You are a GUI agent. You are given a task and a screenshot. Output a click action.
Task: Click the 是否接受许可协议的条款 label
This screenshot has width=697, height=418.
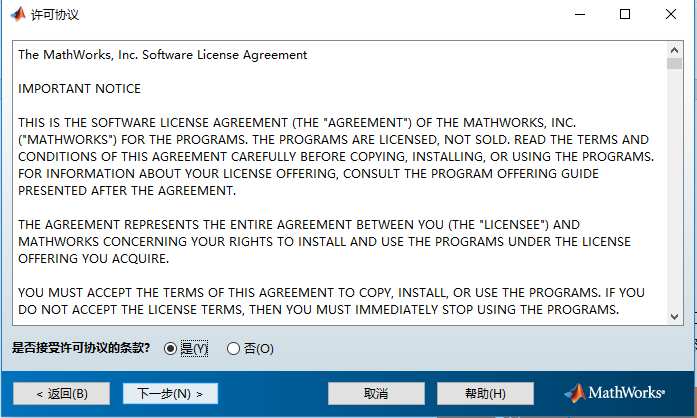tap(81, 349)
